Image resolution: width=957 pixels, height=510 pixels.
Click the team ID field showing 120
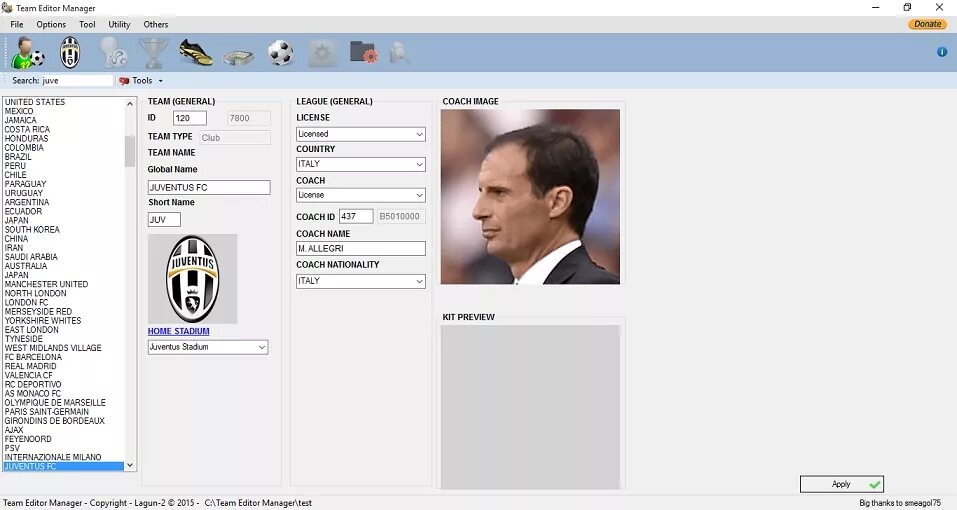(x=189, y=118)
